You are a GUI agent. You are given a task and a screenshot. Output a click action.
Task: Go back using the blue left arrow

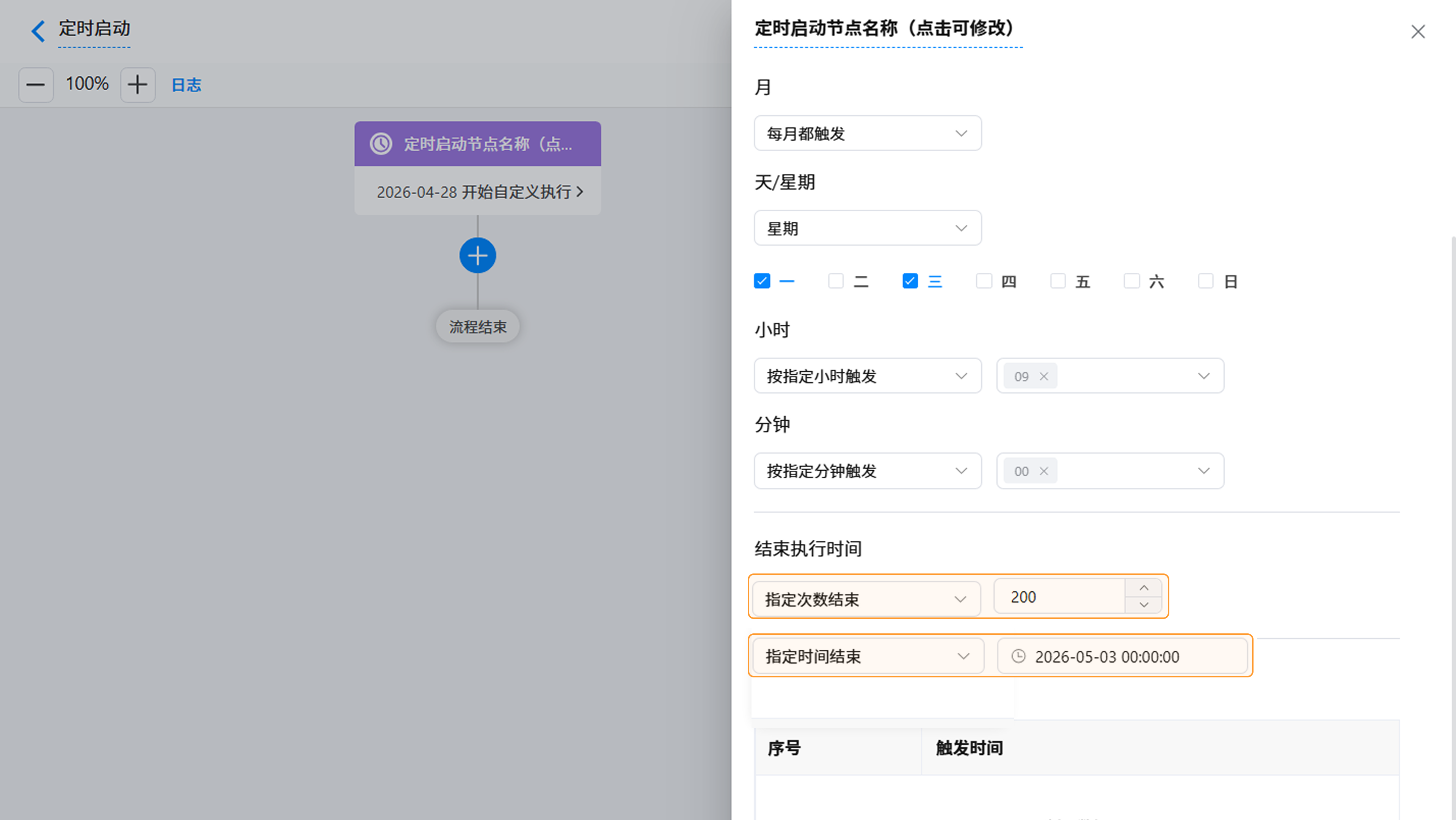[38, 31]
